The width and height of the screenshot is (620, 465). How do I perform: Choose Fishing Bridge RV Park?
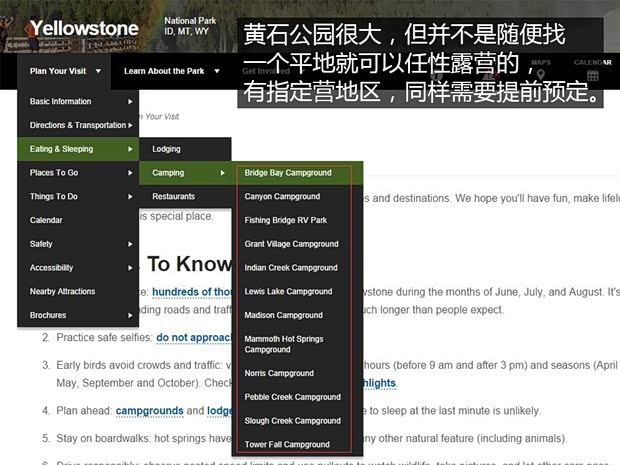point(286,220)
